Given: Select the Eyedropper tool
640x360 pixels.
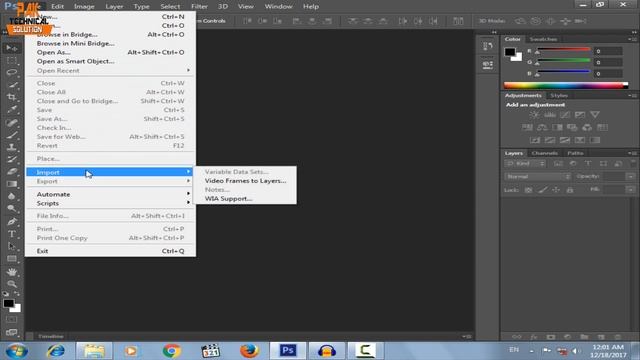Looking at the screenshot, I should pos(11,109).
